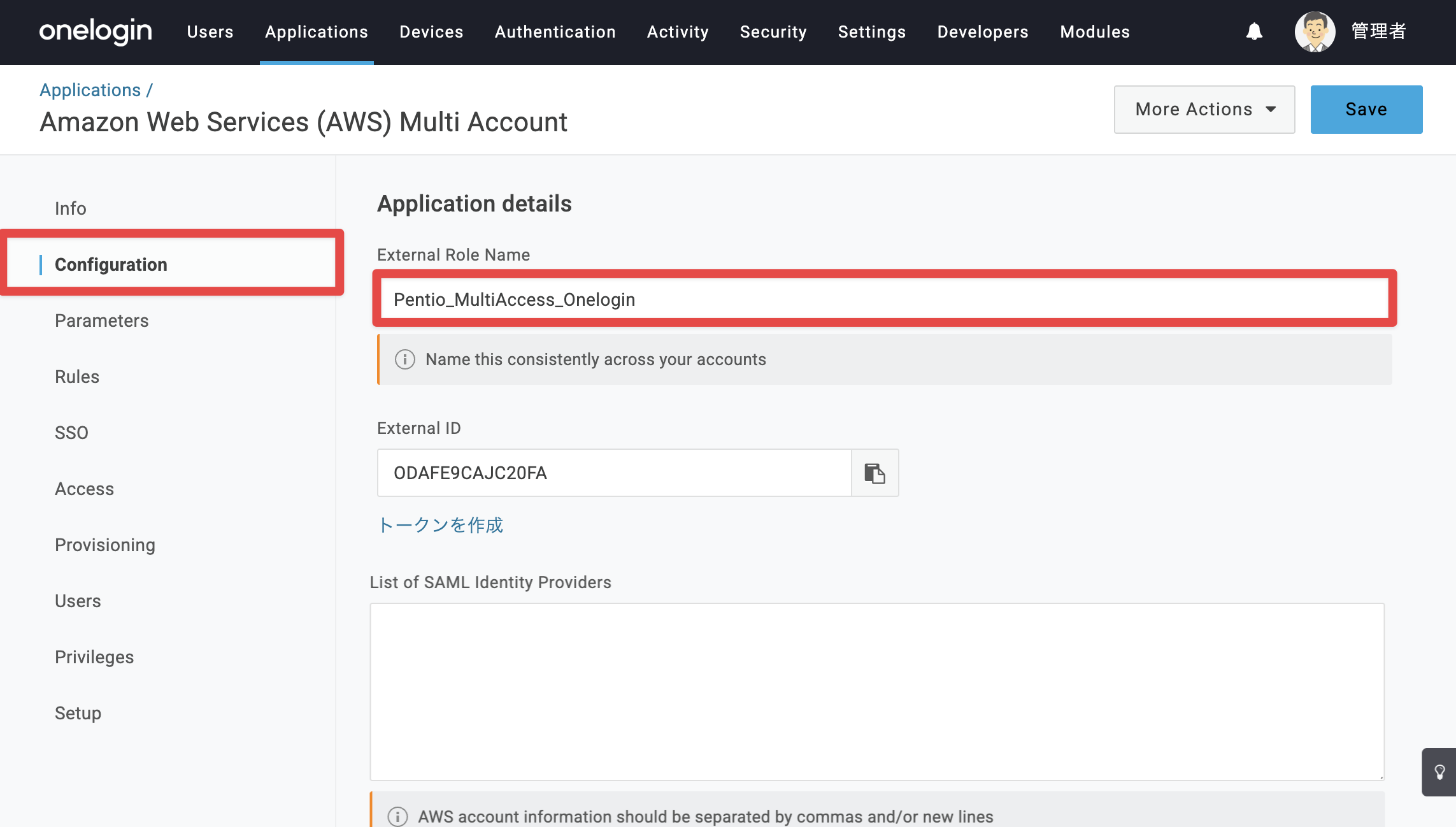Click the SAML Identity Providers textarea

pos(877,692)
